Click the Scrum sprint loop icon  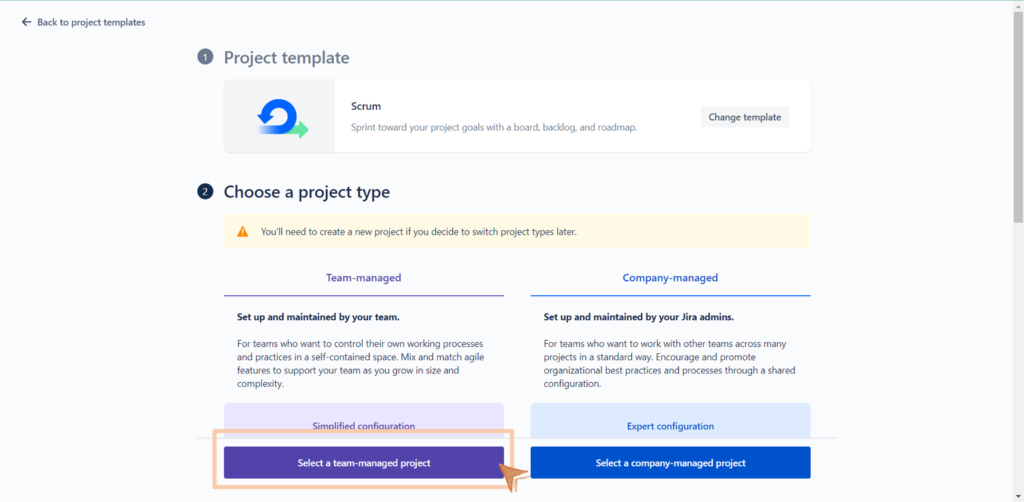282,118
